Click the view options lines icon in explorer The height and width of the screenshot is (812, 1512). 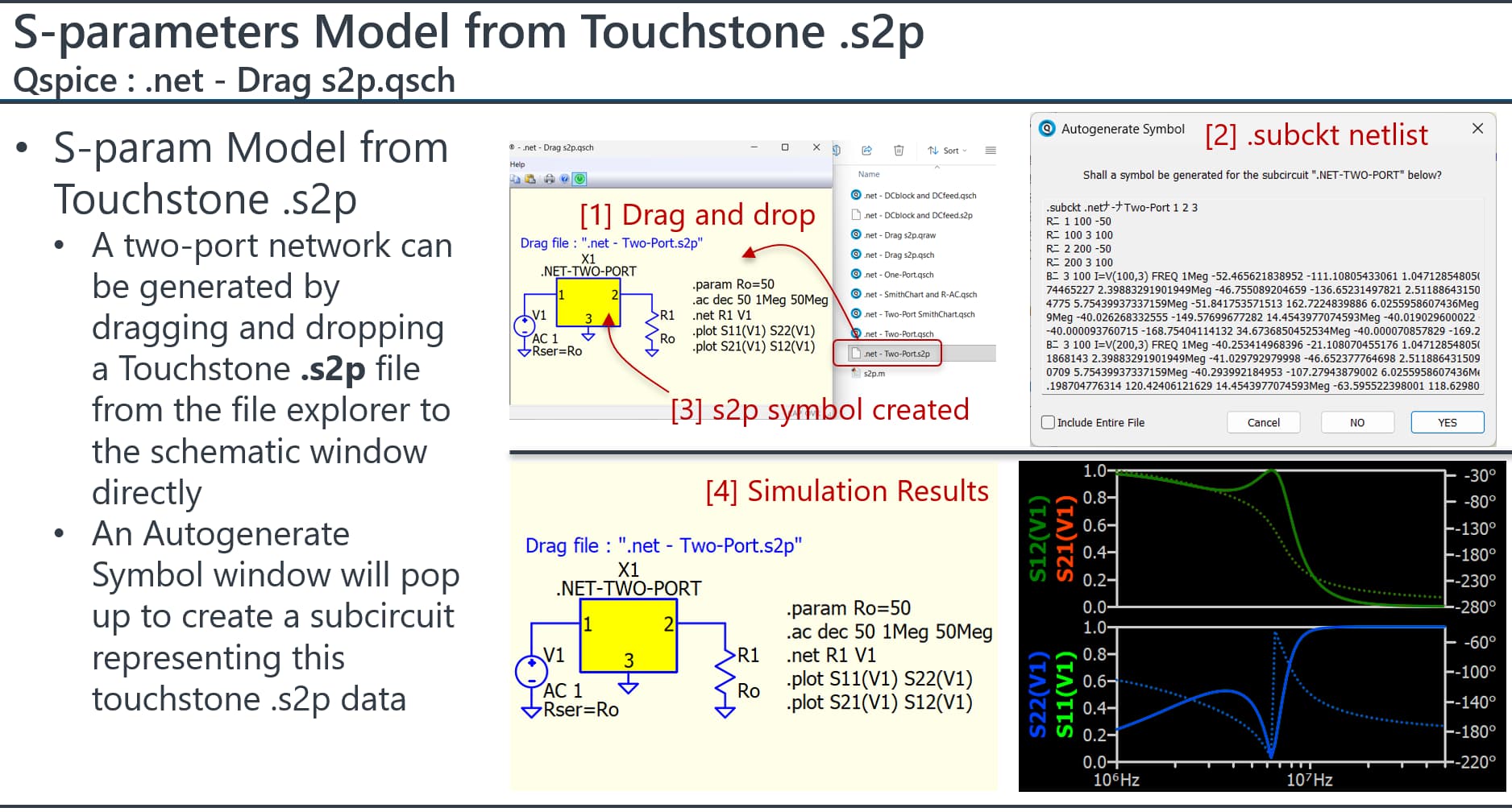991,151
